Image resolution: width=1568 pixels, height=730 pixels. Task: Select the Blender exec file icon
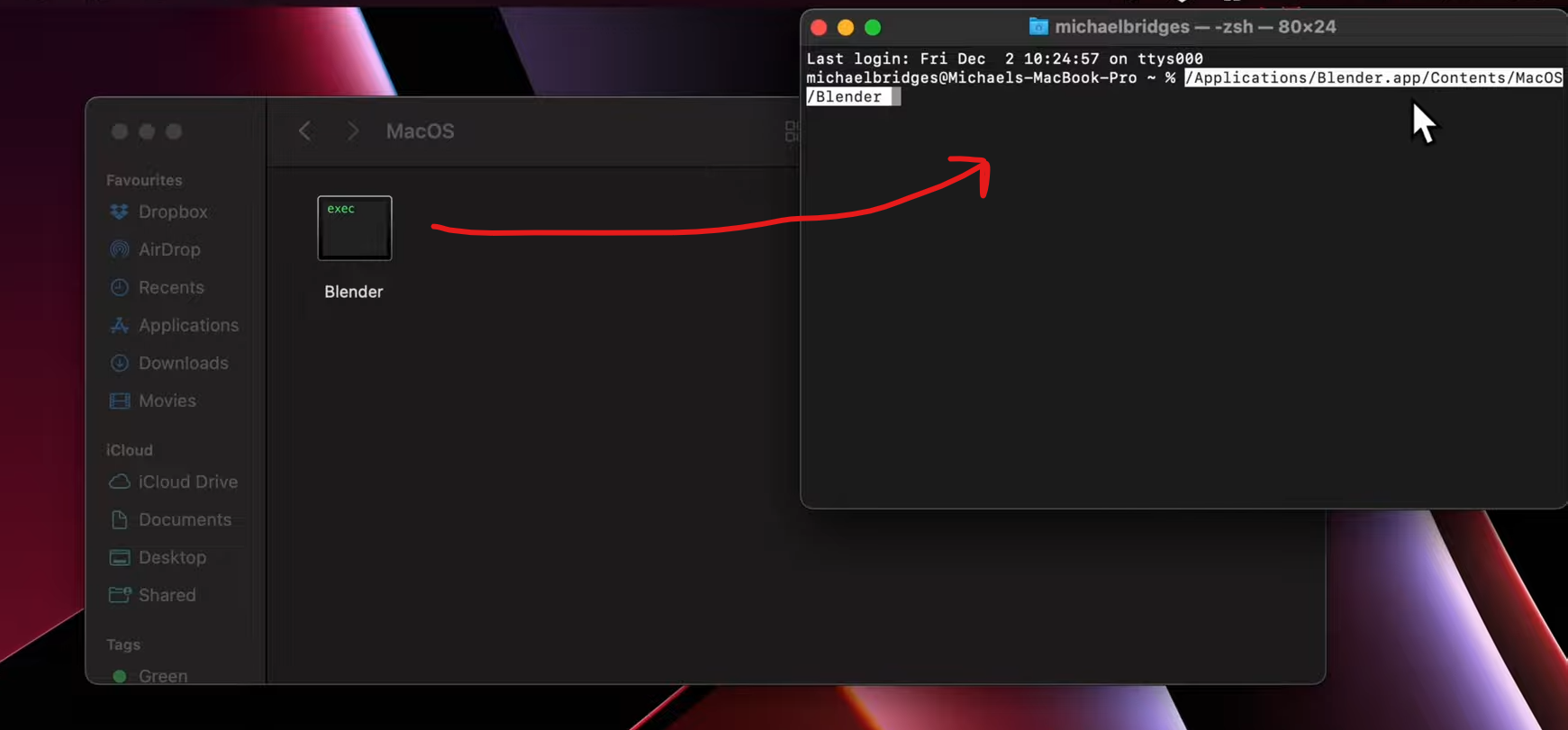point(355,228)
